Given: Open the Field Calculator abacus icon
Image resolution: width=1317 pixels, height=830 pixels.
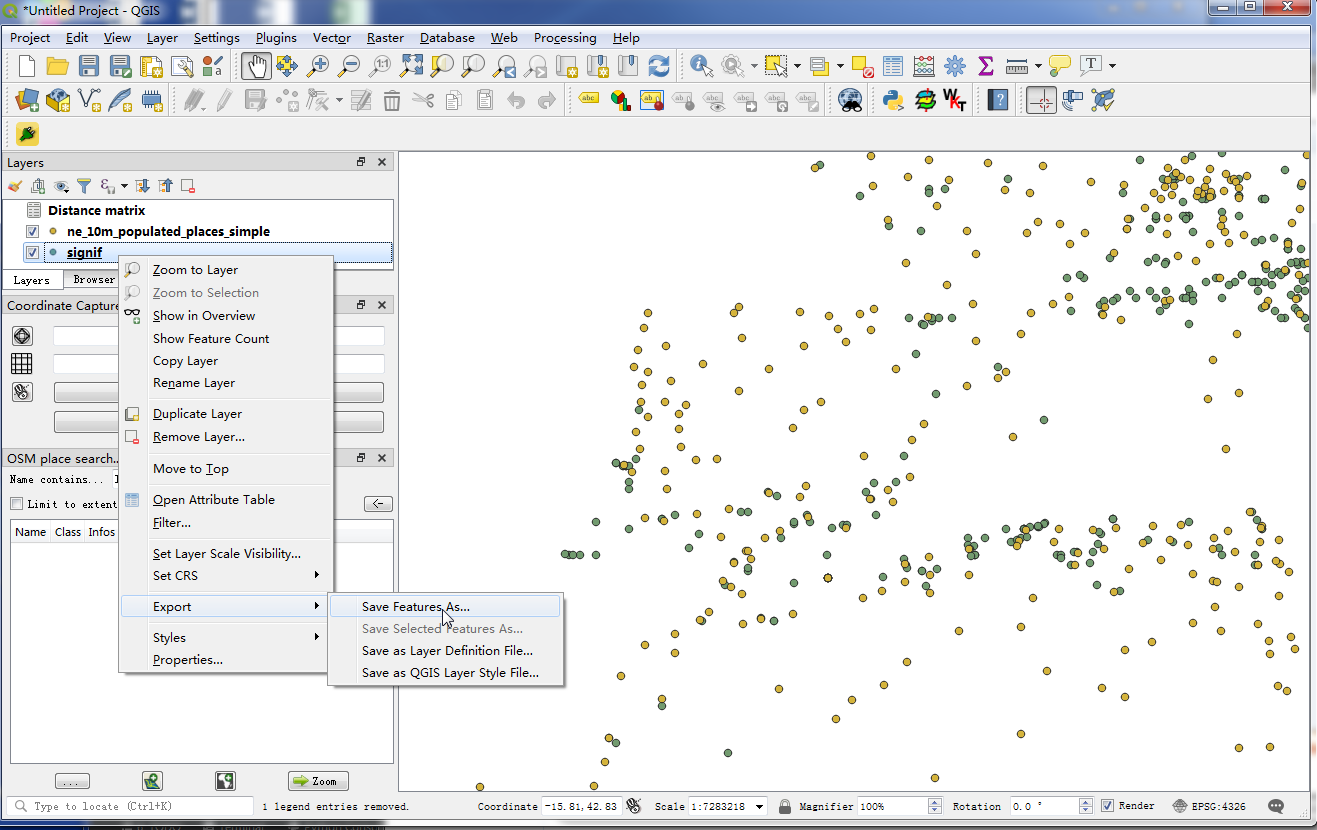Looking at the screenshot, I should tap(924, 66).
